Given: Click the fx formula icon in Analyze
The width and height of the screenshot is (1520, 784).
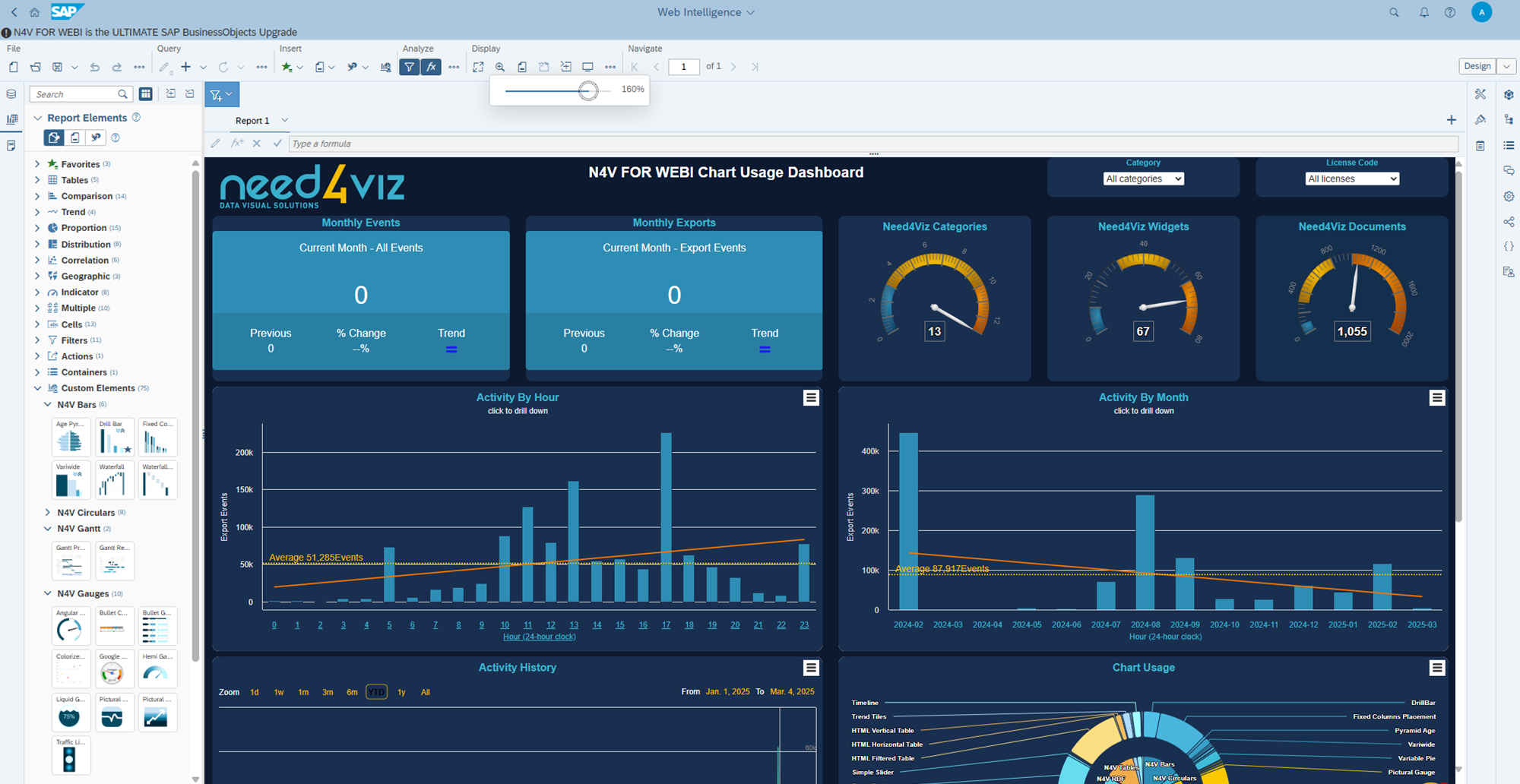Looking at the screenshot, I should click(x=432, y=67).
